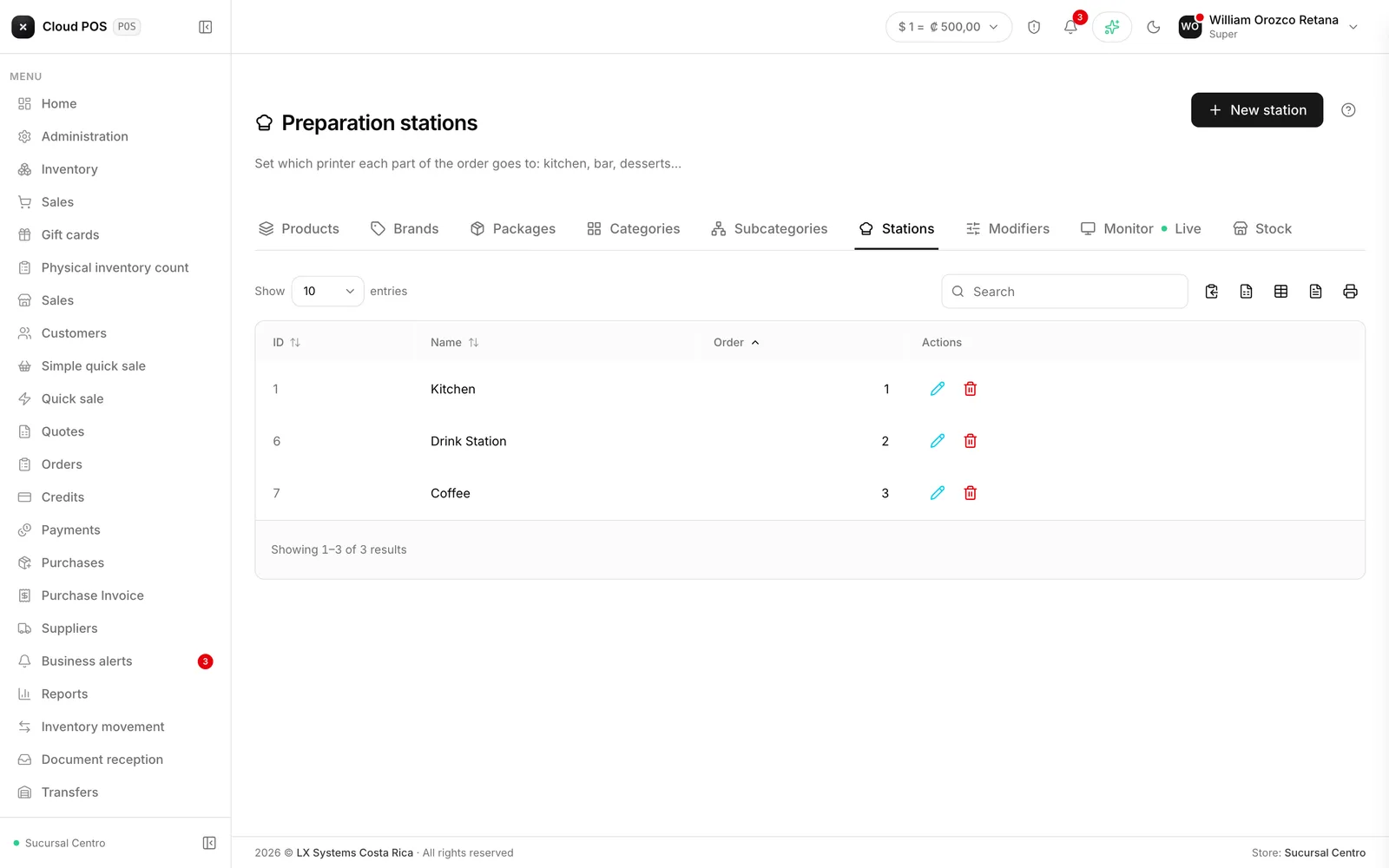Click the Search input field
1389x868 pixels.
point(1064,292)
